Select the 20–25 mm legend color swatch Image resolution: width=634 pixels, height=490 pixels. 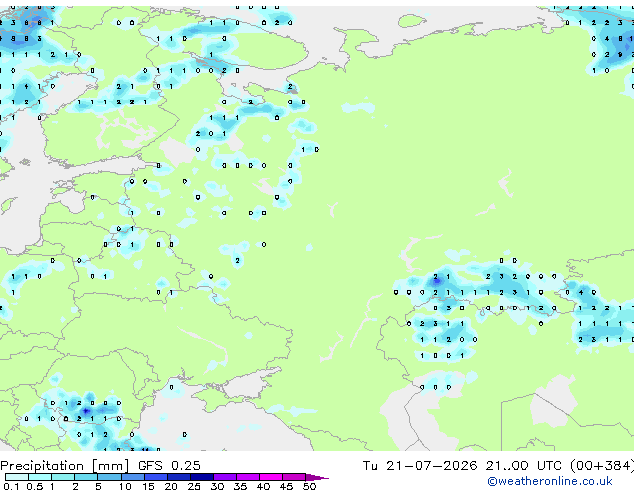tap(179, 477)
